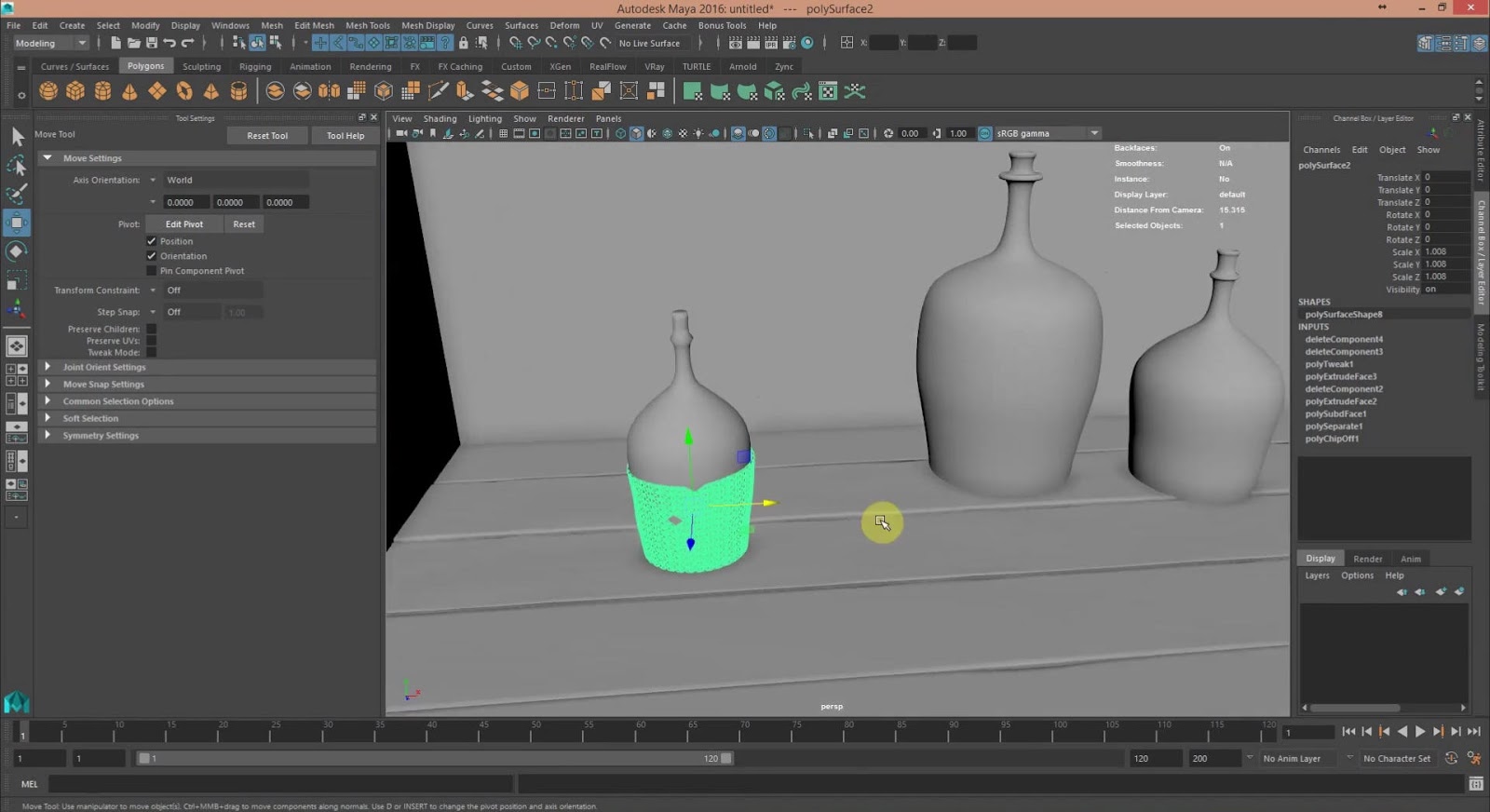
Task: Open the Axis Orientation World dropdown
Action: coord(236,180)
